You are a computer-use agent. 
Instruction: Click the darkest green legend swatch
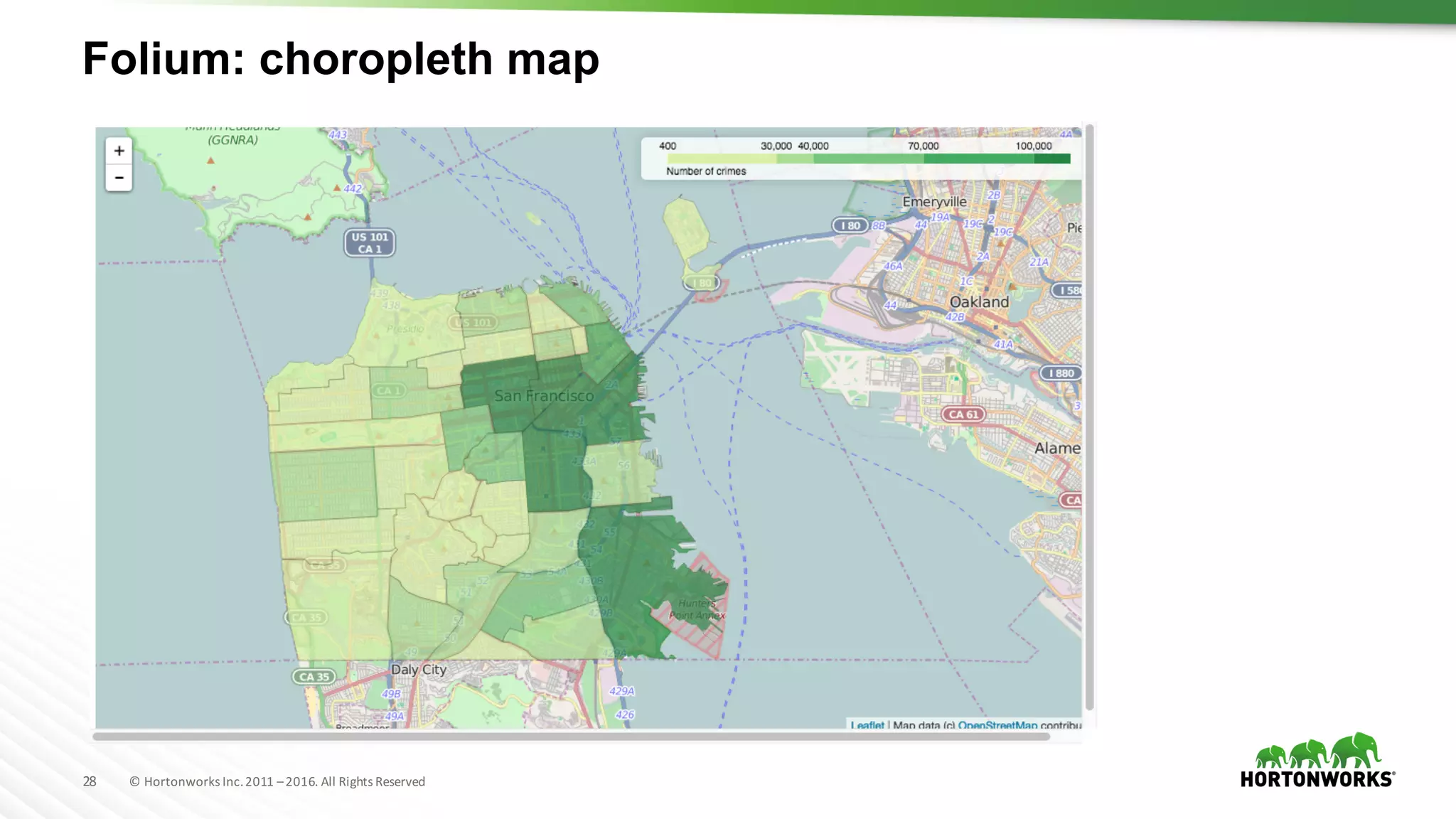[1052, 159]
